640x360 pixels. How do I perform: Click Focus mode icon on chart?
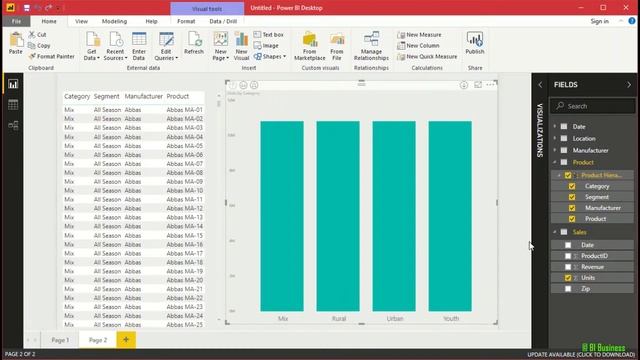pos(478,85)
